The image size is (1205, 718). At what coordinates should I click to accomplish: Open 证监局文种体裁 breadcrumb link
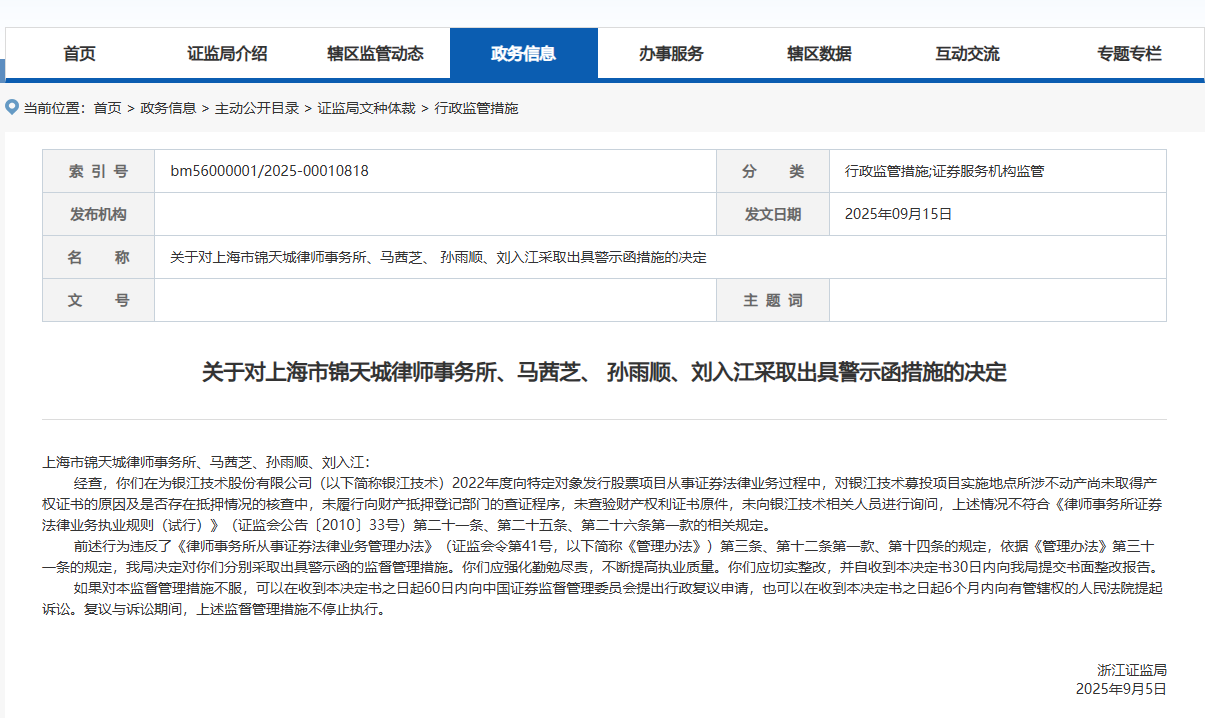point(367,108)
